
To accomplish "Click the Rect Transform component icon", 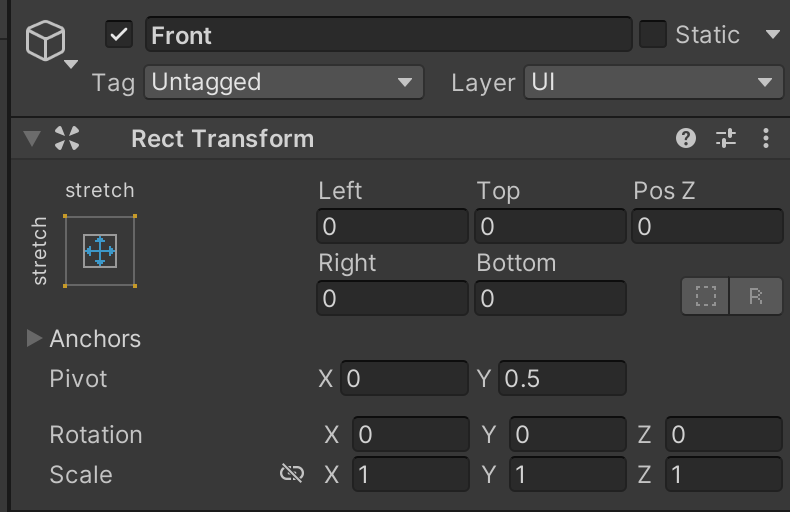I will click(x=67, y=138).
